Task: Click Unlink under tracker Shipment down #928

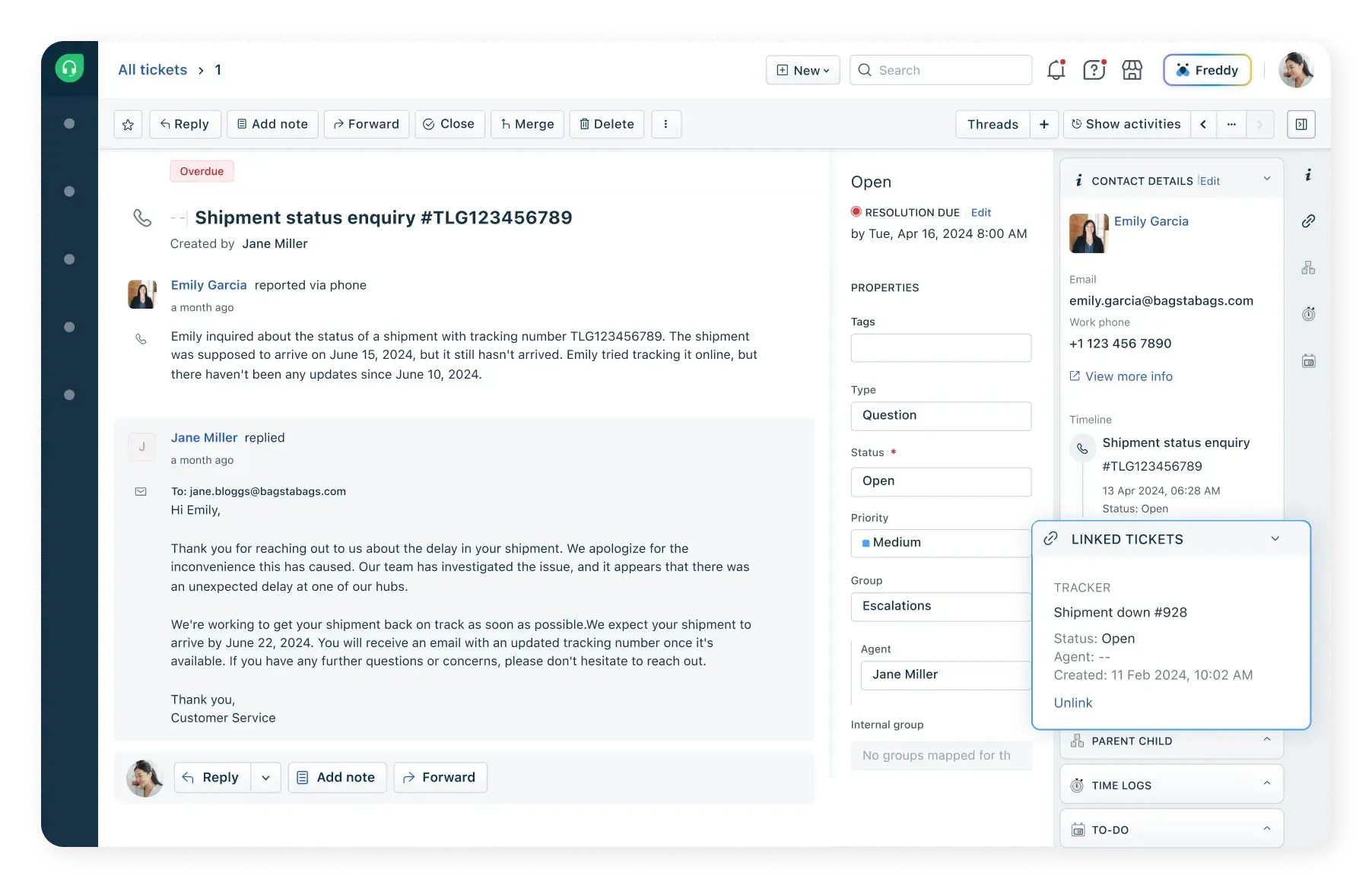Action: tap(1072, 702)
